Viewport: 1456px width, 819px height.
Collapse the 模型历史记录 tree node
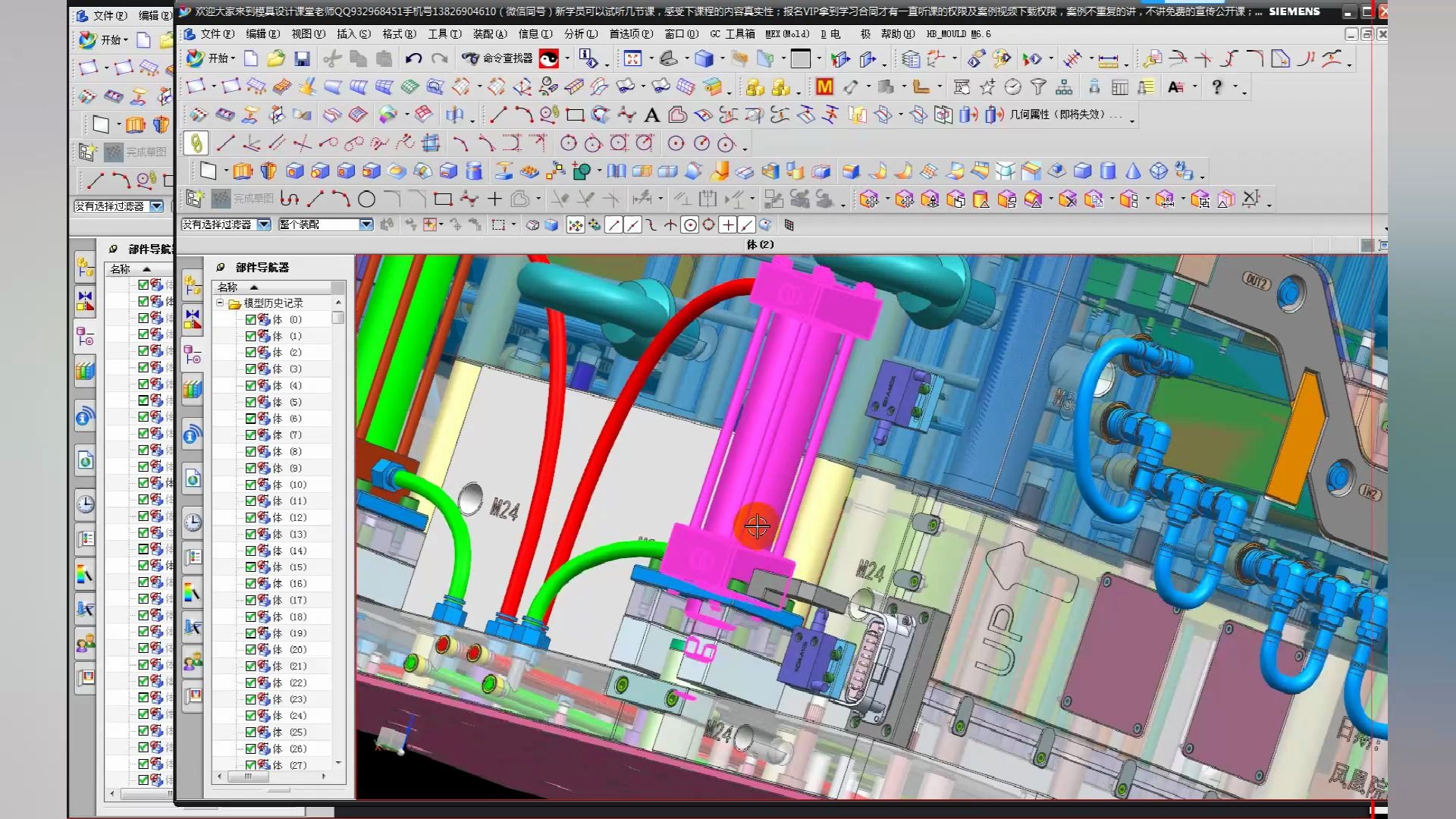(220, 303)
